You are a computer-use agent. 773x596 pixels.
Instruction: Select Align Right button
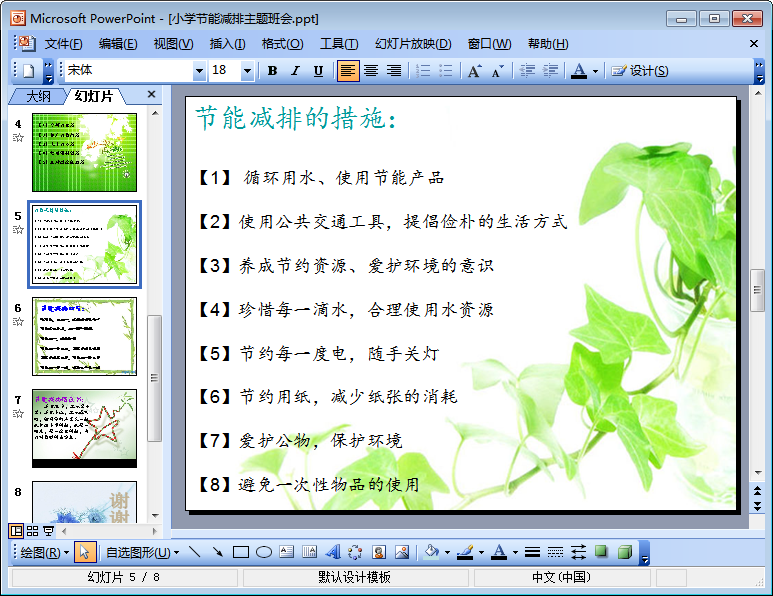click(393, 71)
